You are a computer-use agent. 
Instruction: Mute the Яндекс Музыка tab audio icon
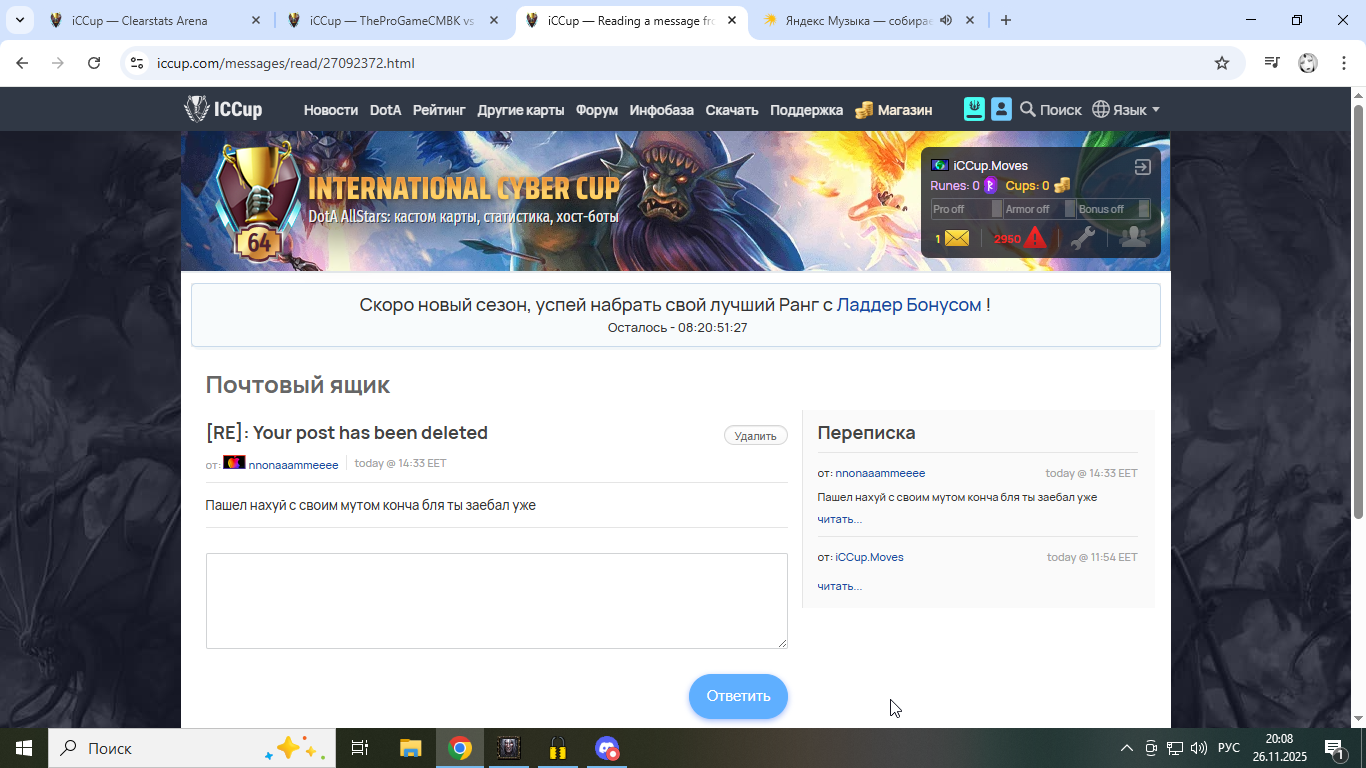946,20
